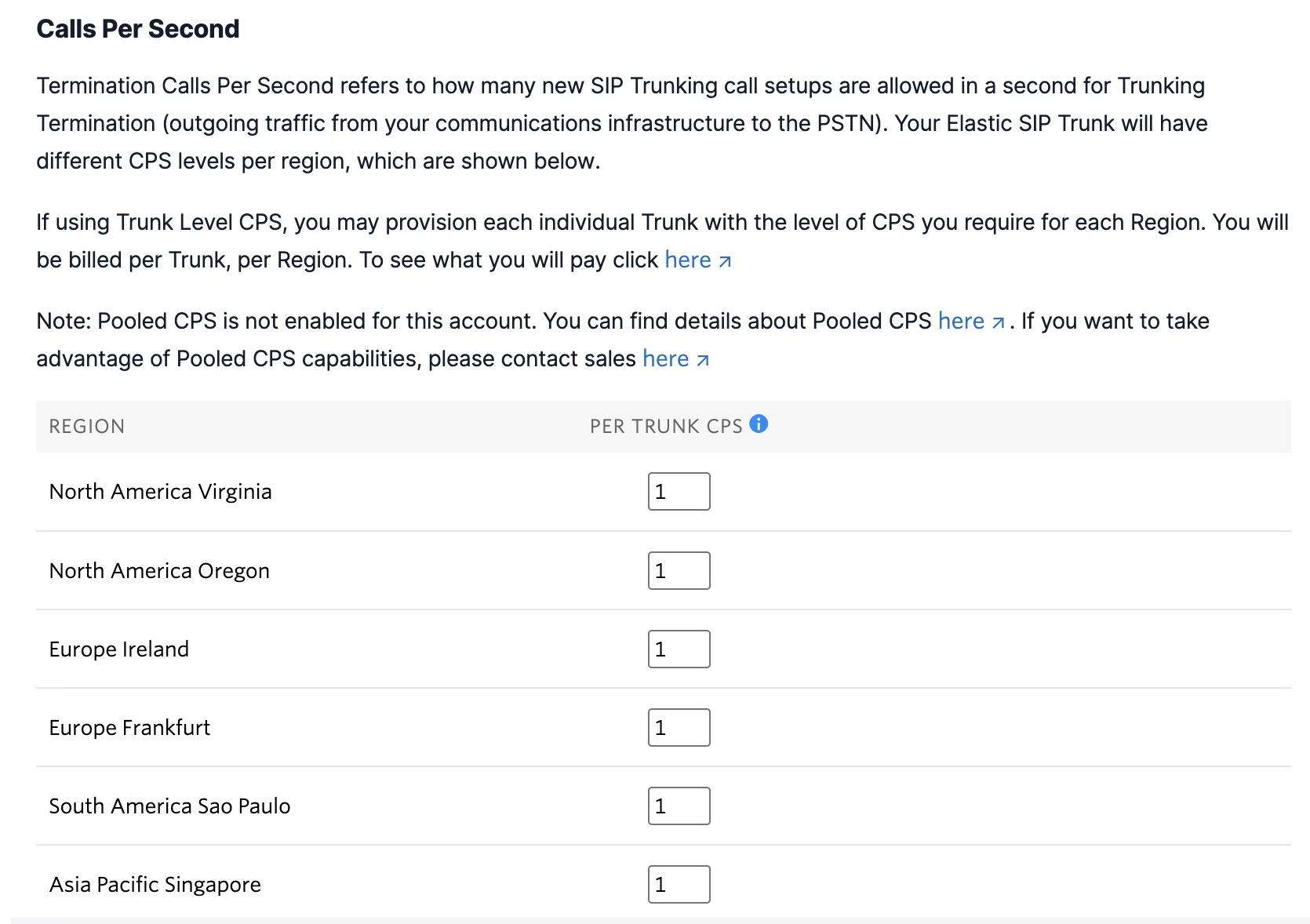Image resolution: width=1310 pixels, height=924 pixels.
Task: Click the external-link arrow after the pricing 'here'
Action: tap(724, 260)
